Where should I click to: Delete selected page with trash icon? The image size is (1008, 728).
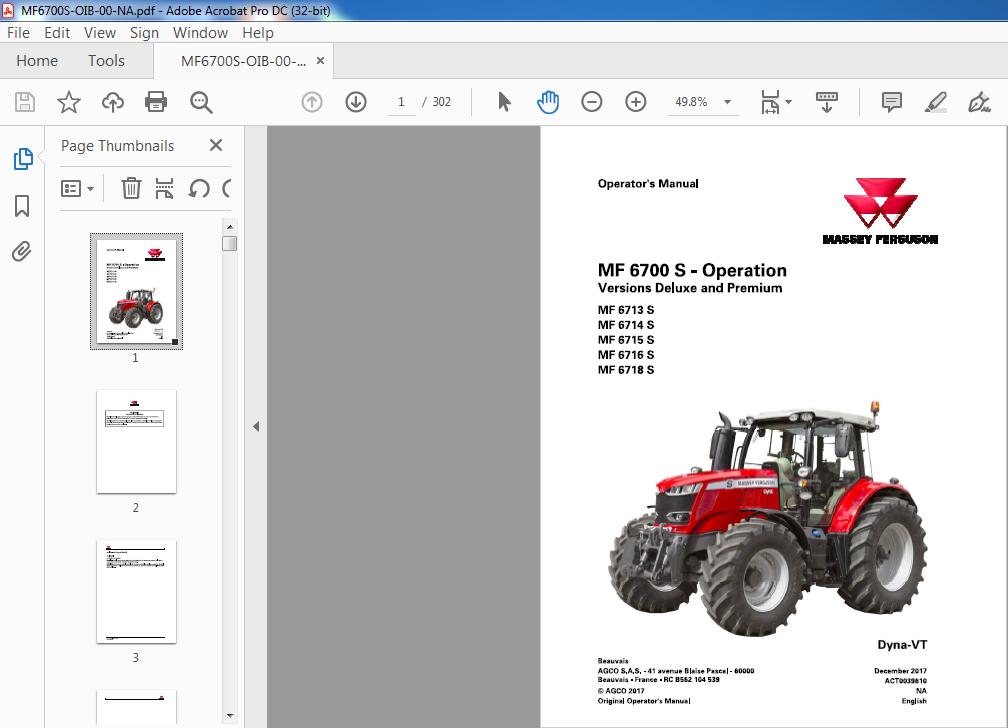tap(131, 188)
